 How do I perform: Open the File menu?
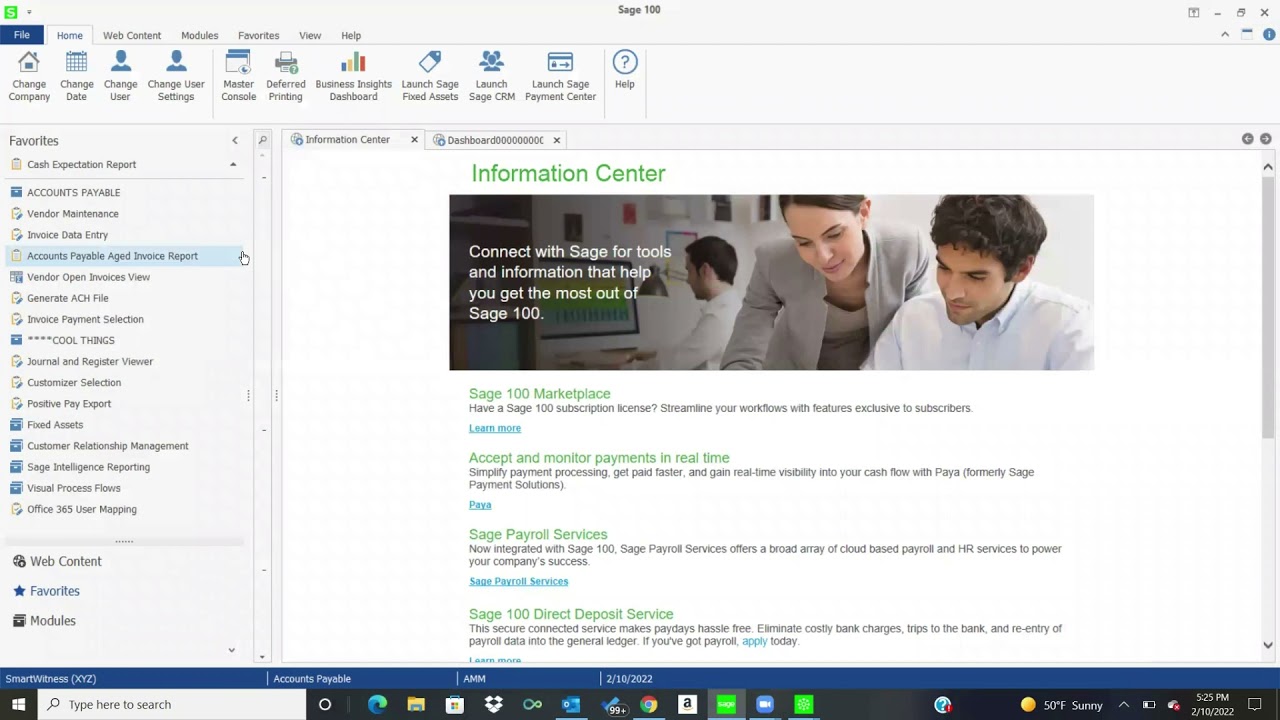click(22, 35)
